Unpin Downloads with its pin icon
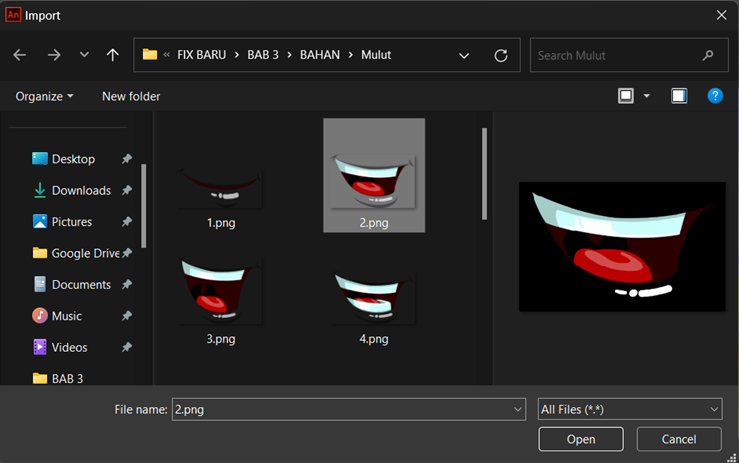This screenshot has width=739, height=463. [x=126, y=190]
